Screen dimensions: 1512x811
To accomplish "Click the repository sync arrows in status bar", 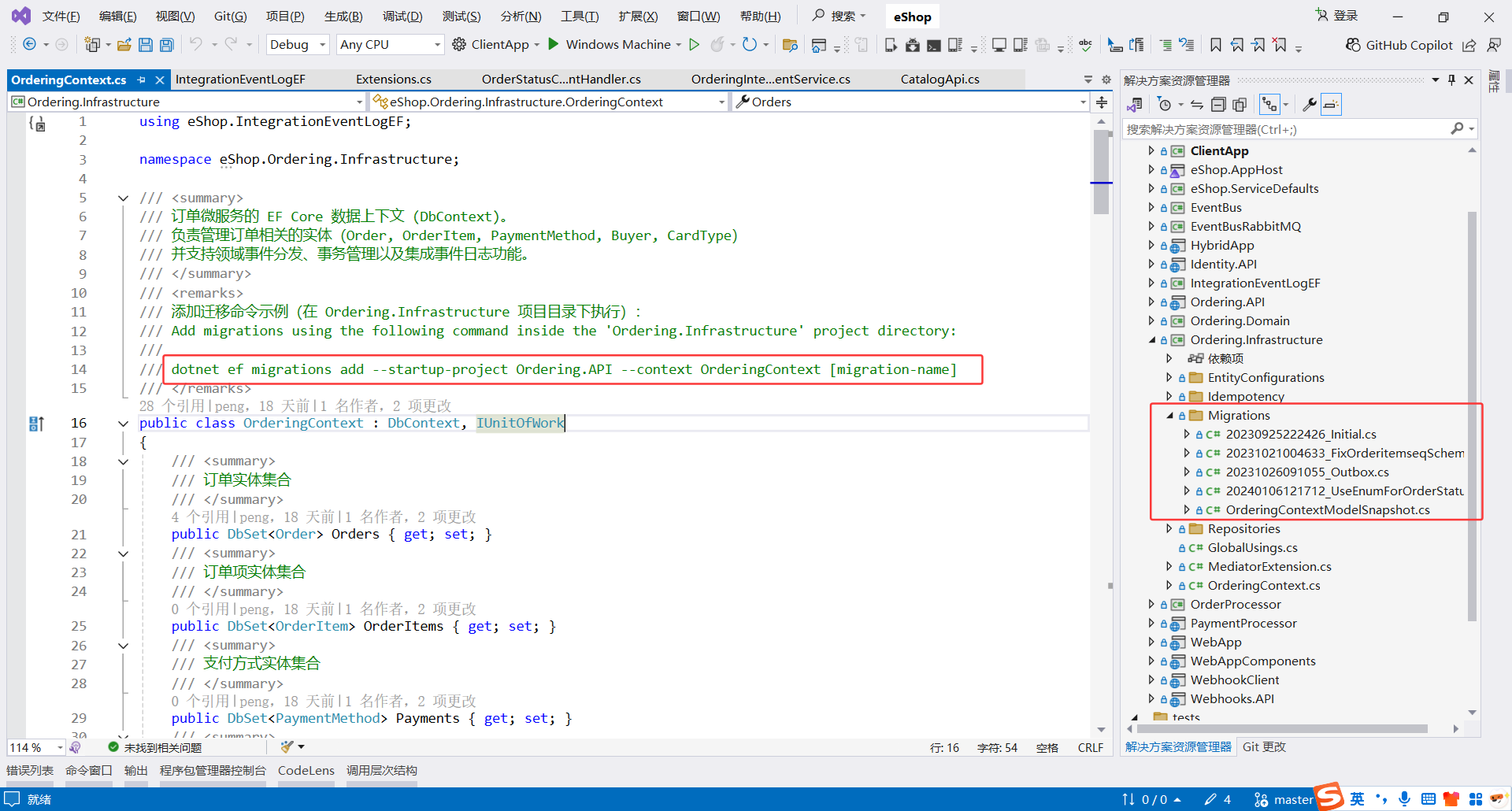I will pyautogui.click(x=1128, y=799).
